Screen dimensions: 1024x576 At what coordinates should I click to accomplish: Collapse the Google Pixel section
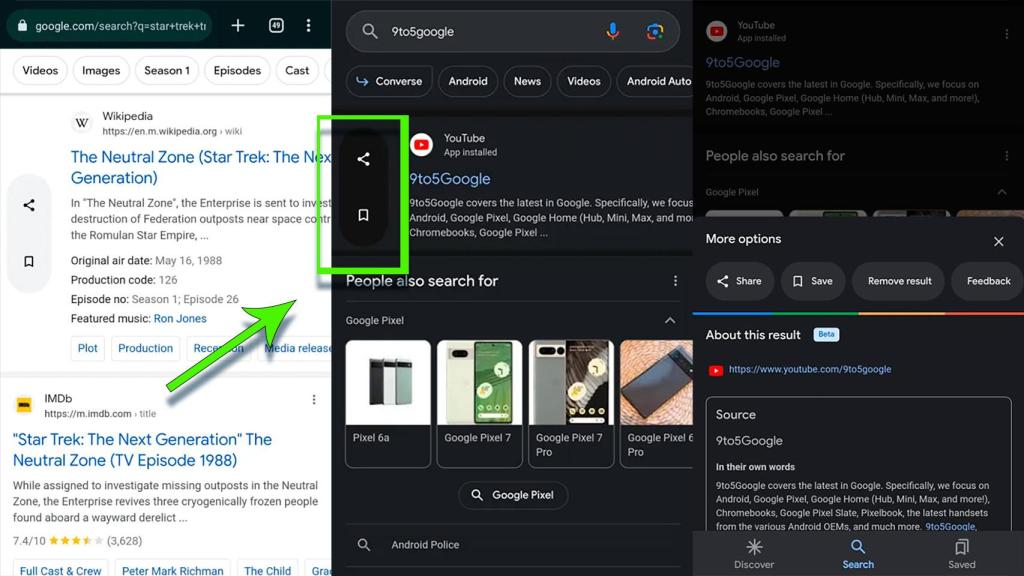point(669,320)
